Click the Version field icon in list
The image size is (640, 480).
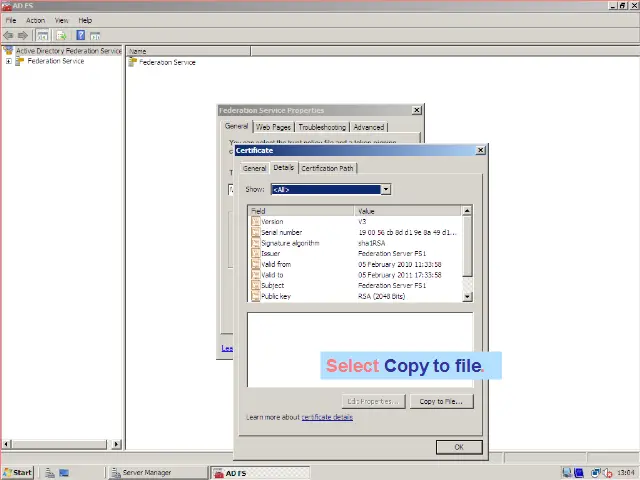[255, 222]
